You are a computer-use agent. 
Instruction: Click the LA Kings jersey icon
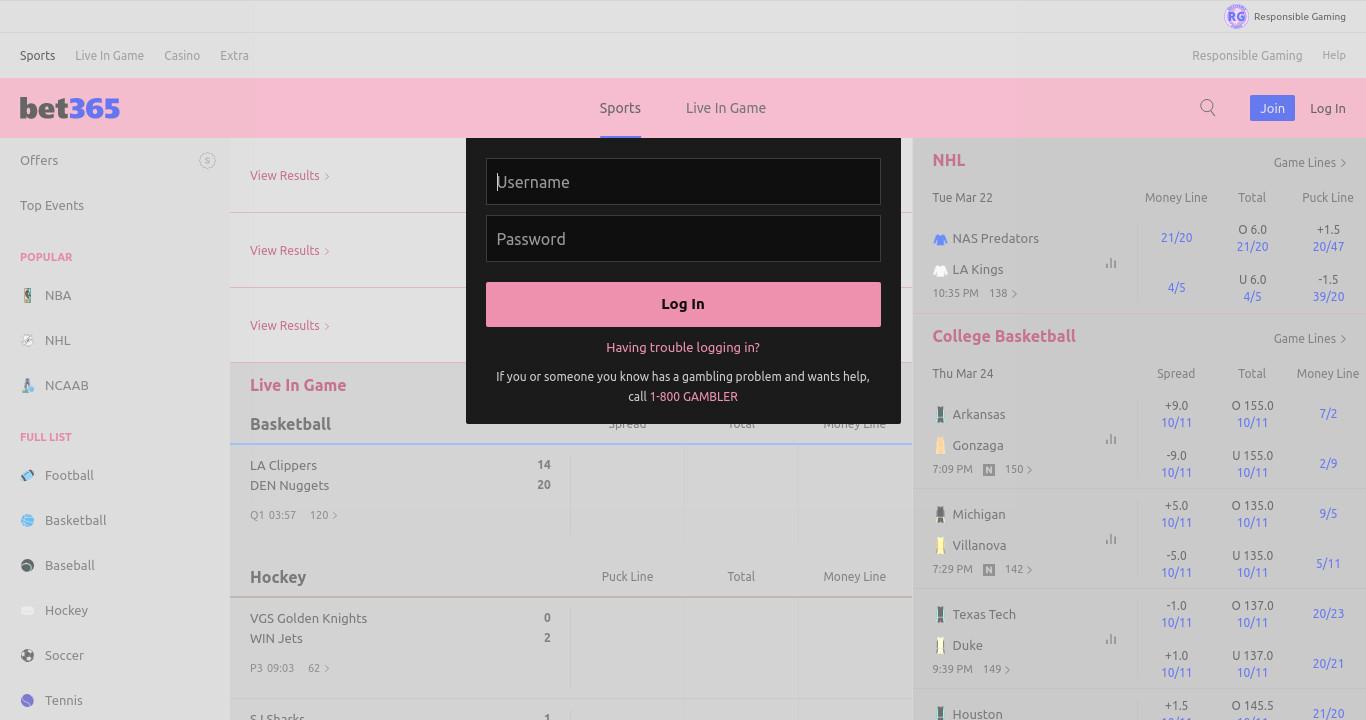coord(940,270)
